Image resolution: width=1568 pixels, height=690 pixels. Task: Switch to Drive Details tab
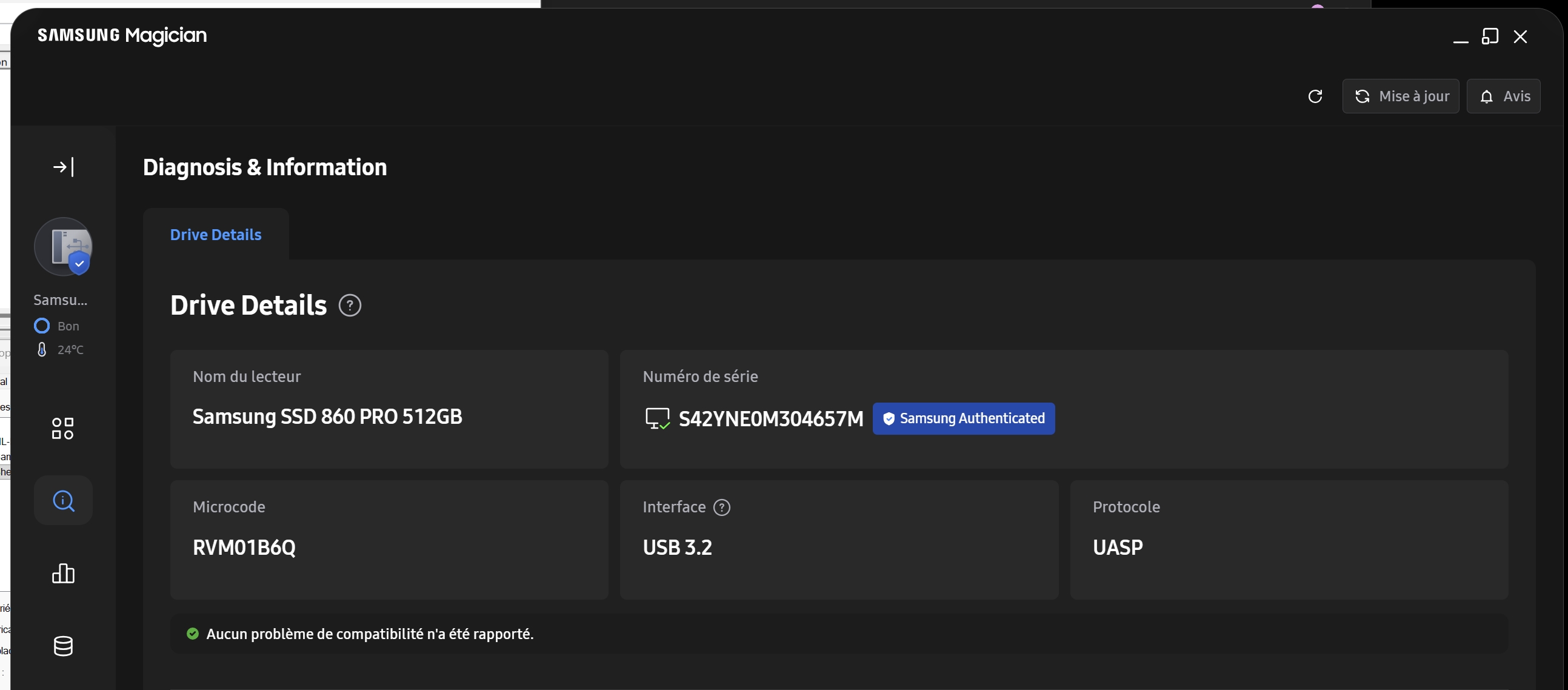click(216, 235)
